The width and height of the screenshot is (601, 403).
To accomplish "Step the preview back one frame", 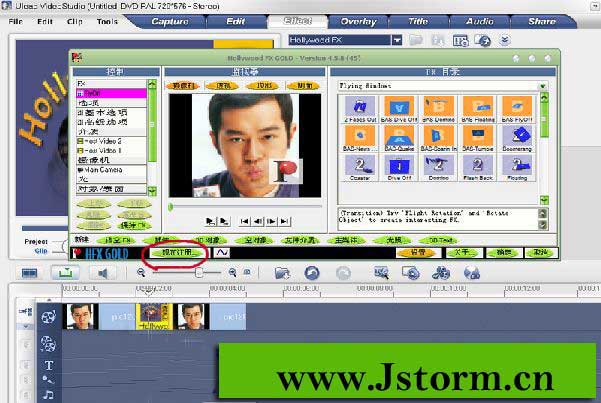I will pos(258,221).
